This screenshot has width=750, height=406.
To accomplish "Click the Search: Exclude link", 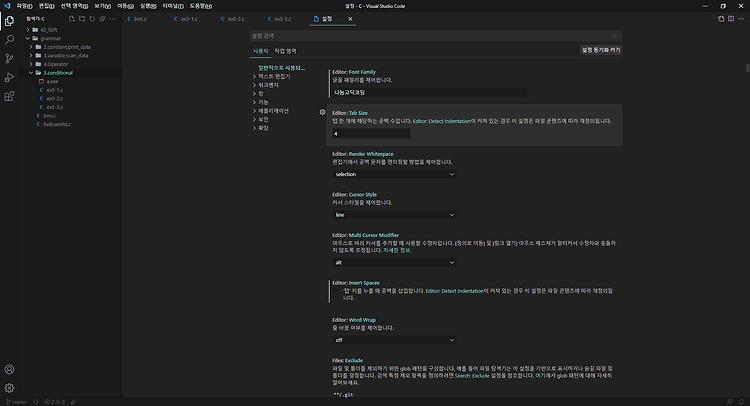I will [x=472, y=375].
